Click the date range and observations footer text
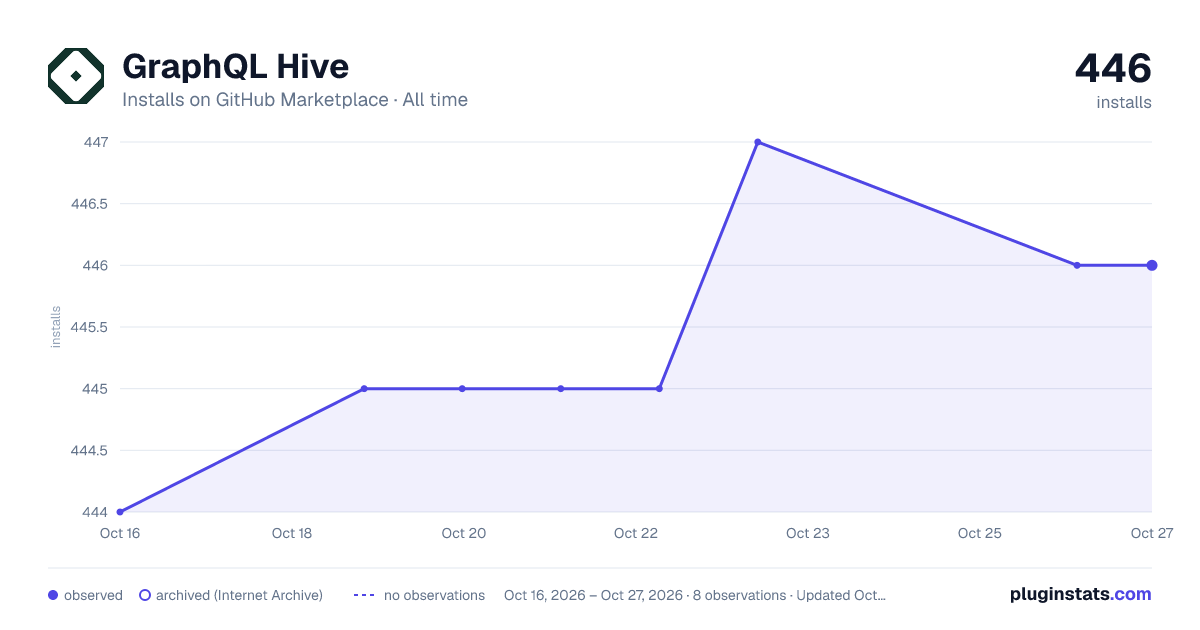The width and height of the screenshot is (1200, 630). 695,595
